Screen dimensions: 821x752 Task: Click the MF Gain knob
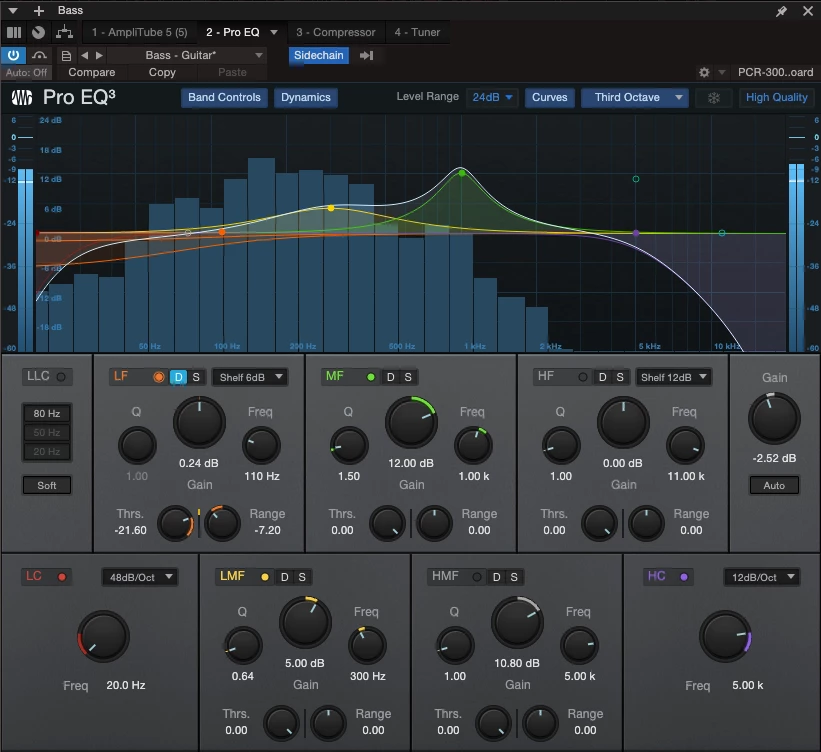[411, 421]
